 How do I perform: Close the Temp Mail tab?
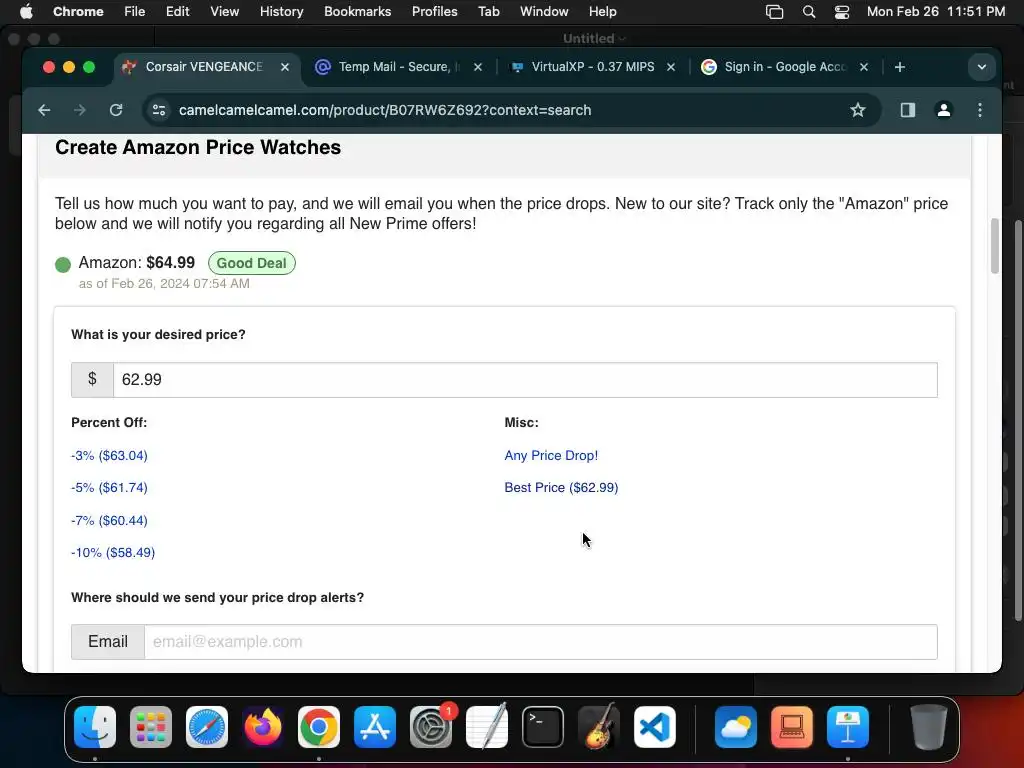coord(478,67)
